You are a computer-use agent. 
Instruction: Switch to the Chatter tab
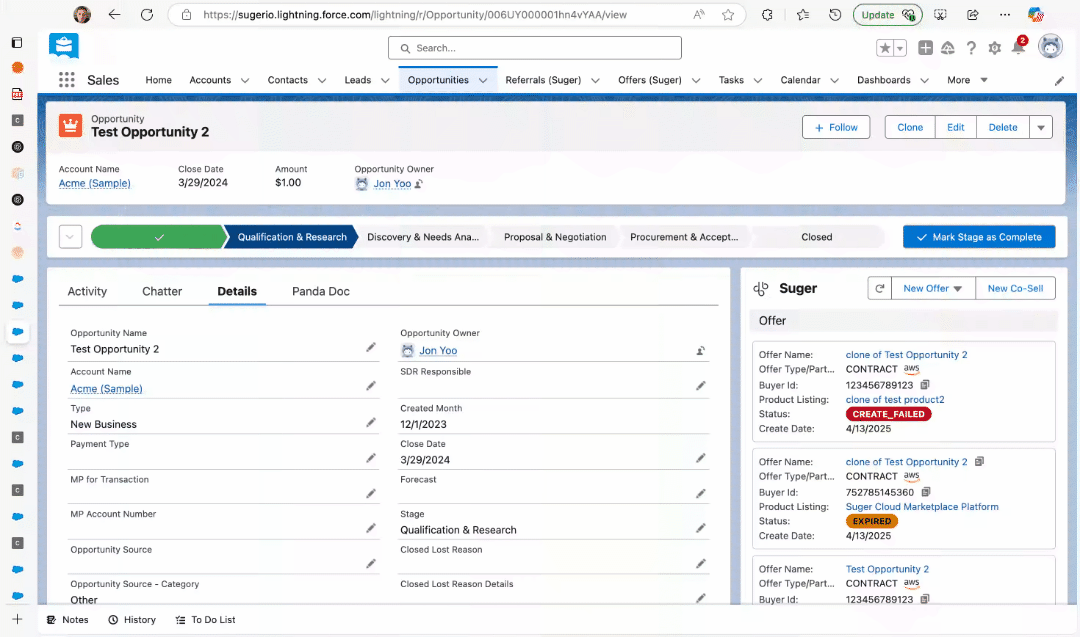[162, 291]
